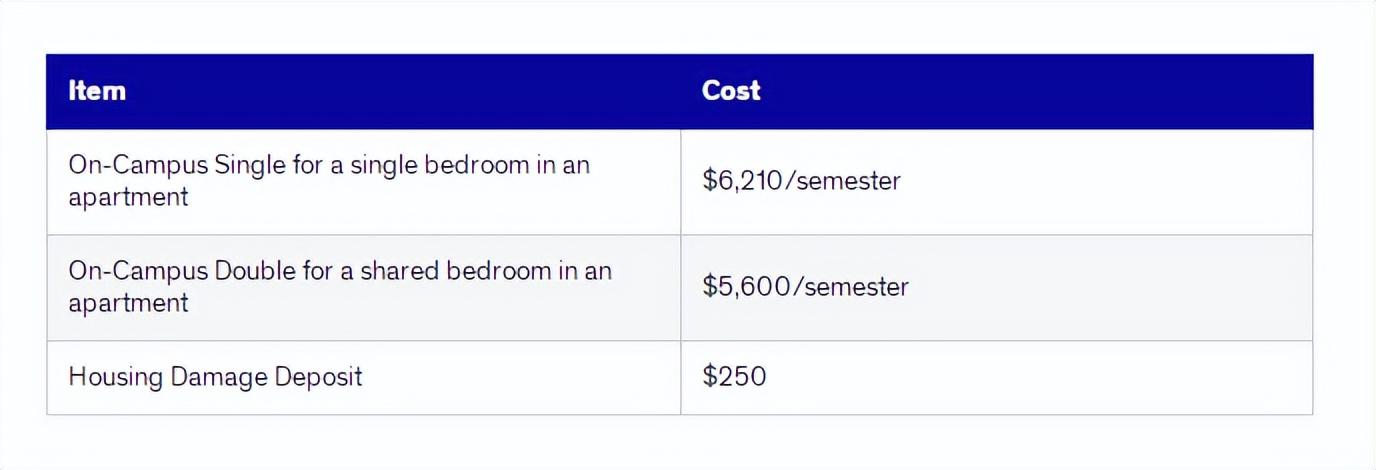Viewport: 1376px width, 470px height.
Task: Click the Item column header
Action: (x=97, y=91)
